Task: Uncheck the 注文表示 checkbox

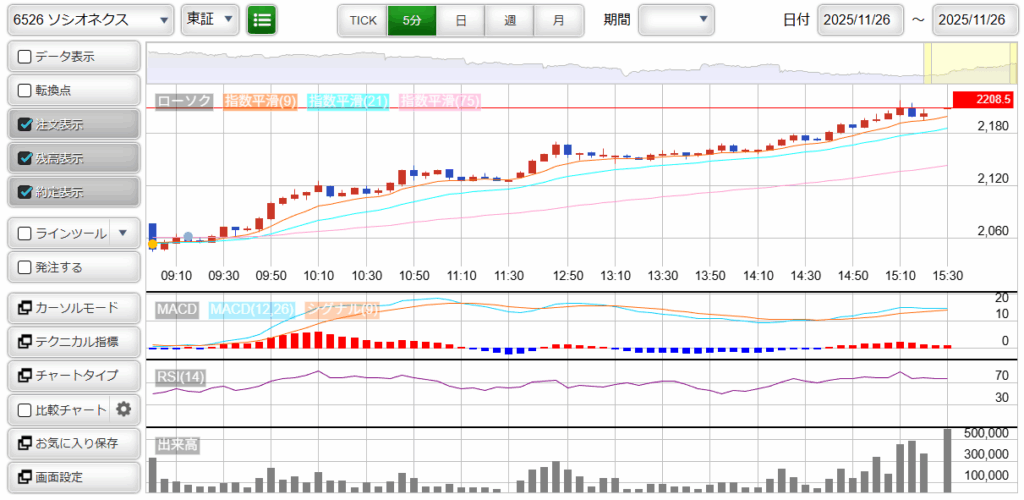Action: point(26,125)
